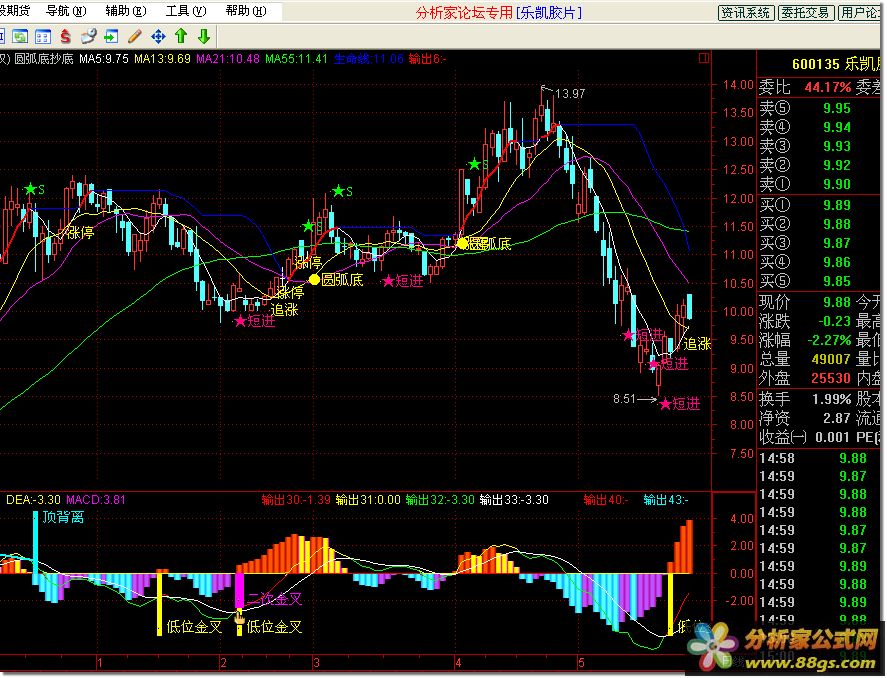Click the MA5:9.75 indicator value

(x=104, y=58)
